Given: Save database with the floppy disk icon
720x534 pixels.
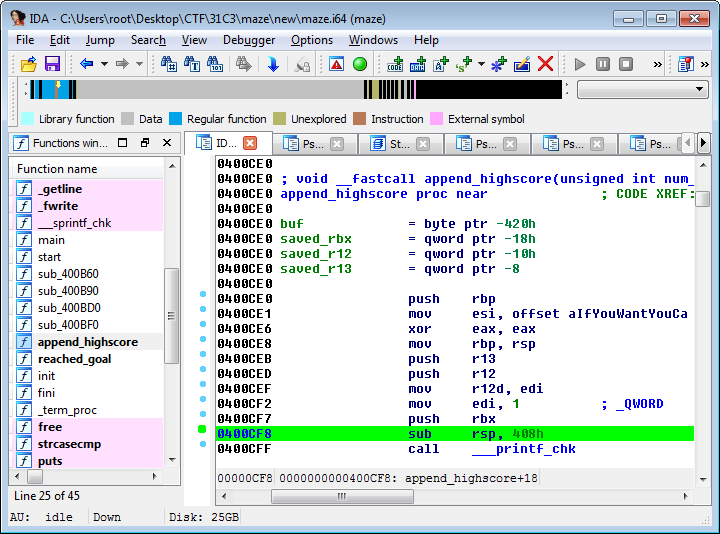Looking at the screenshot, I should pos(52,64).
